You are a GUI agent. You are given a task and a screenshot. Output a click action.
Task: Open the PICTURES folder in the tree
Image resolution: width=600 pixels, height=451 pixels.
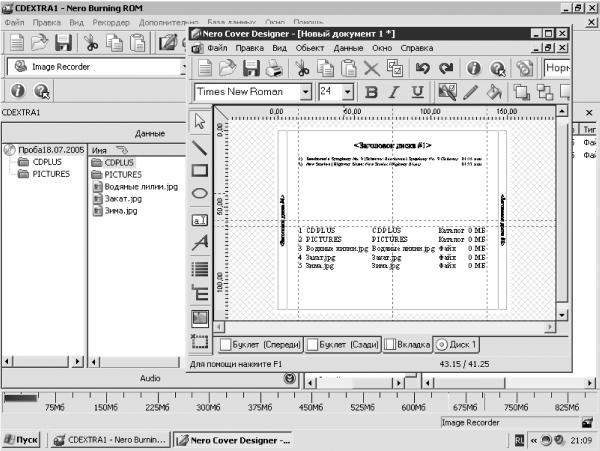(51, 174)
